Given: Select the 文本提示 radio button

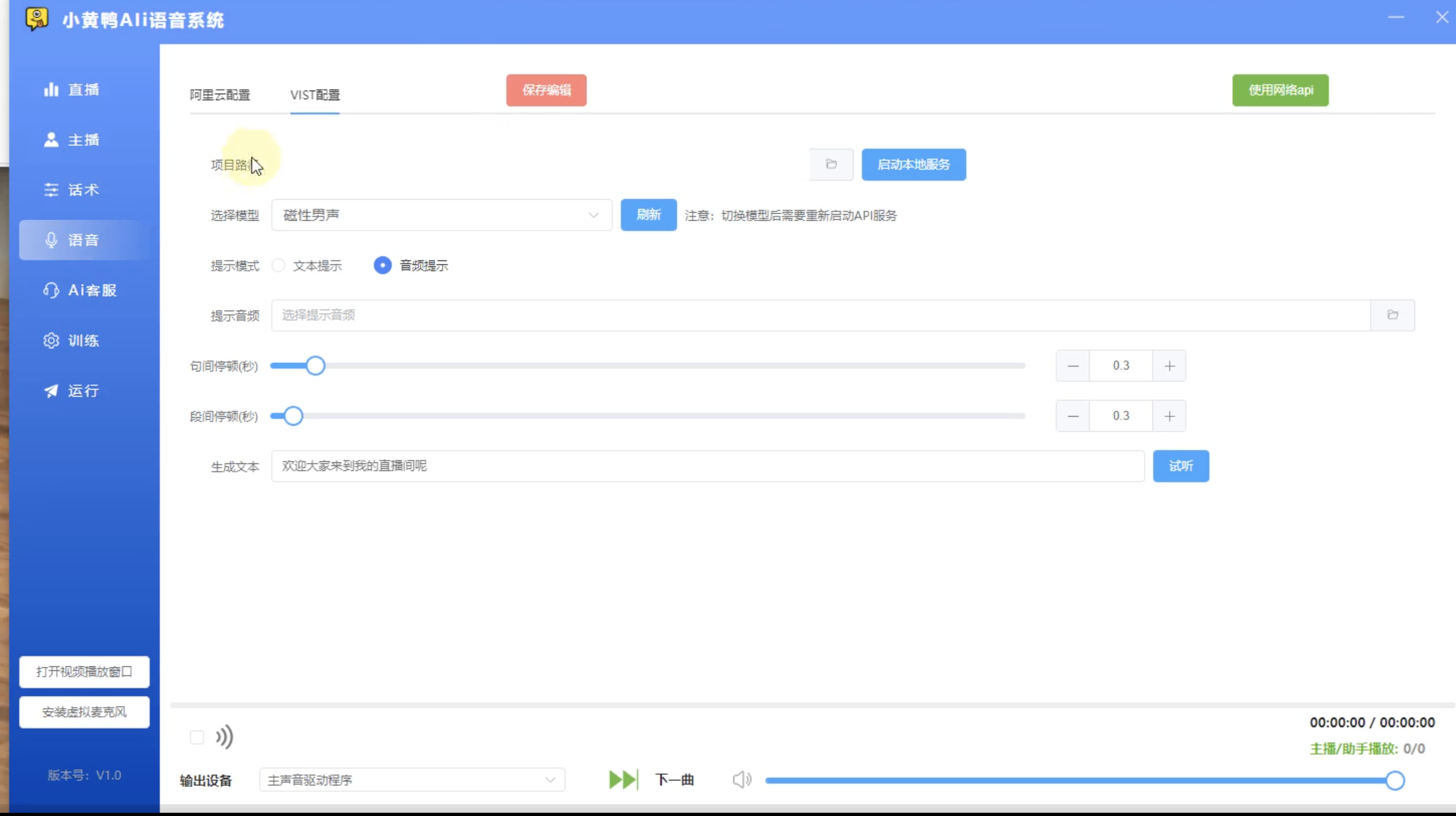Looking at the screenshot, I should pos(279,265).
